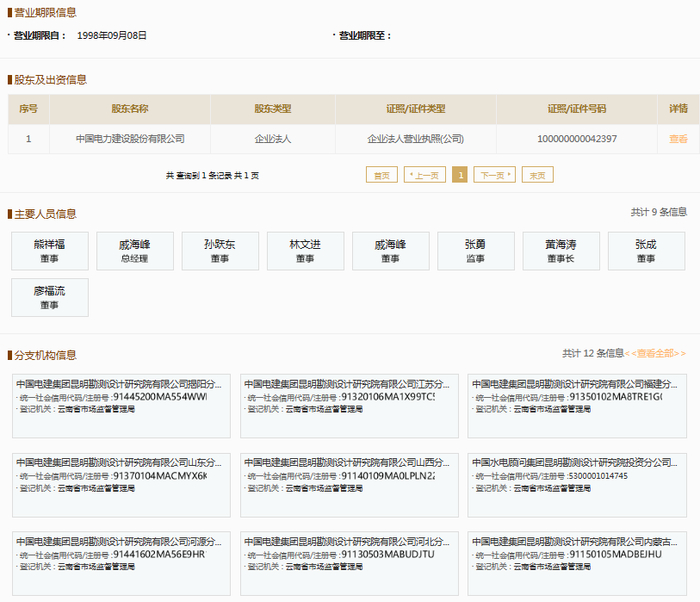Screen dimensions: 700x602
Task: Click credit code 91130503MABUDJTU
Action: (388, 554)
